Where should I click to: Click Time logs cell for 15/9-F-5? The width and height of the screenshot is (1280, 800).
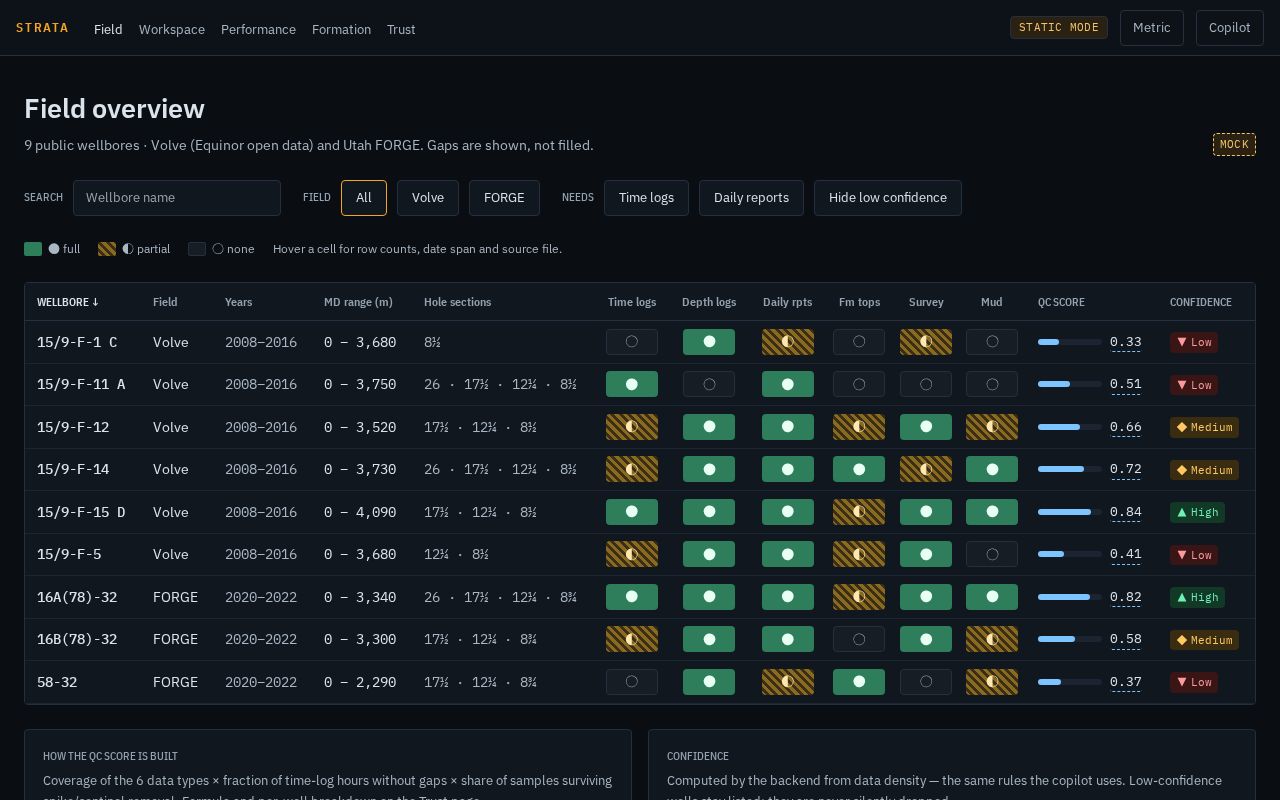click(x=632, y=554)
